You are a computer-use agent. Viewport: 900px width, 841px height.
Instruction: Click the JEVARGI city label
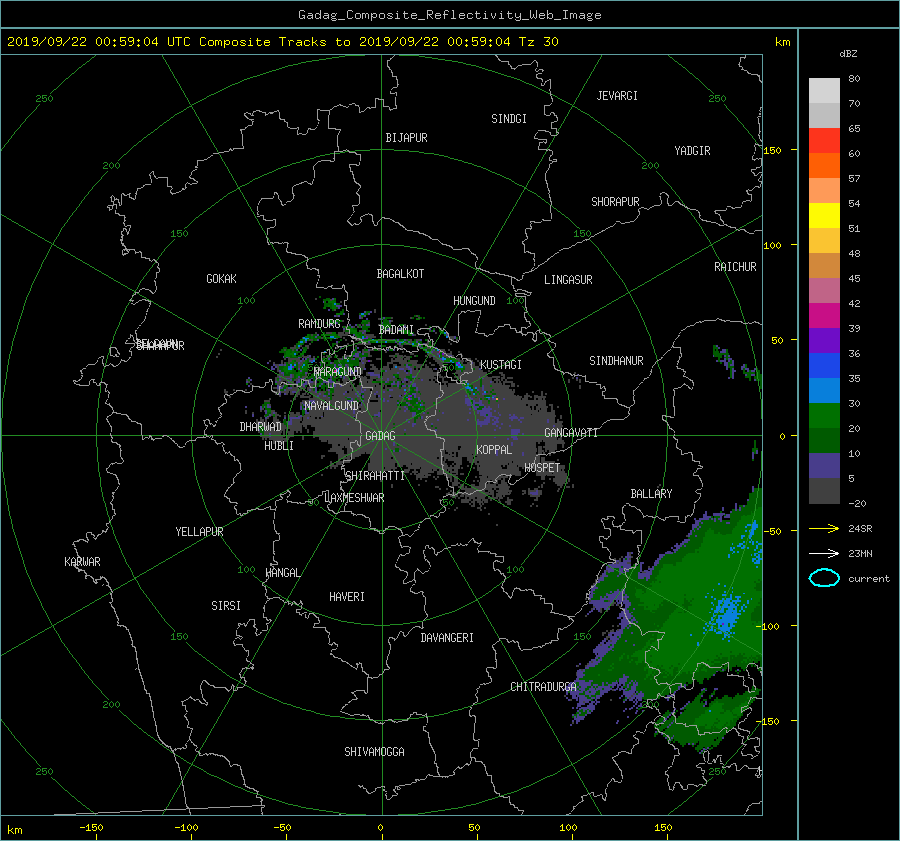click(617, 96)
